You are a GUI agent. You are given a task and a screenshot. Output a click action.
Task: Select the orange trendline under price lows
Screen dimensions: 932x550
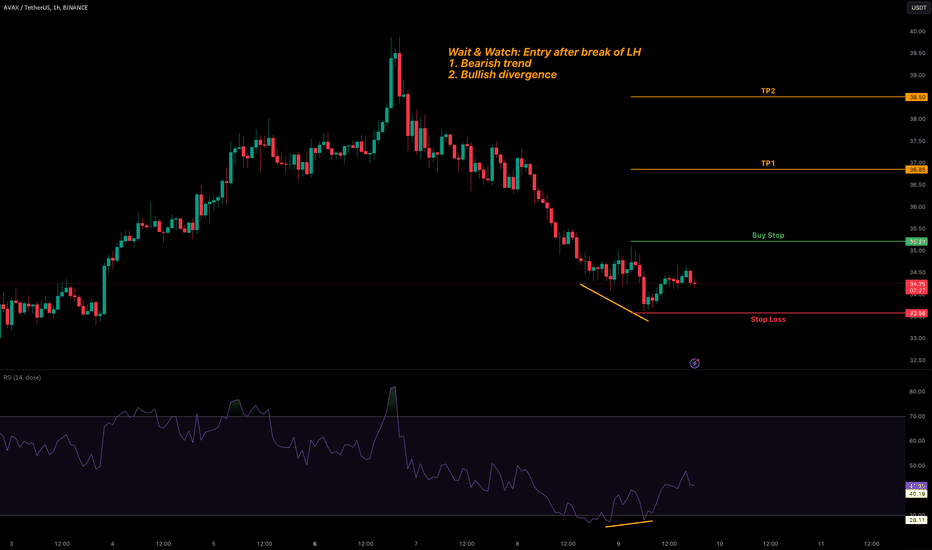[615, 303]
